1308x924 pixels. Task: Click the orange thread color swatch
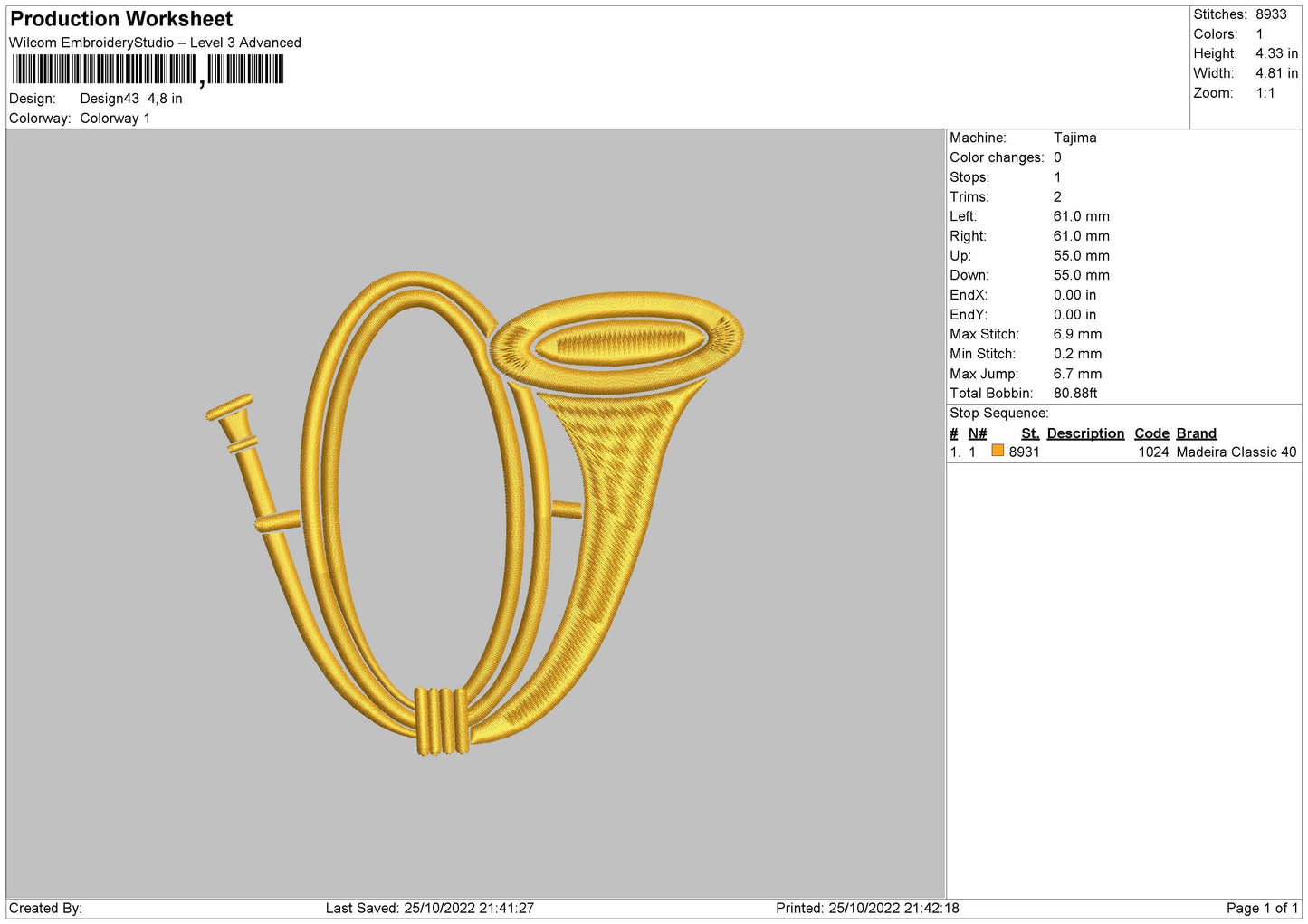(x=998, y=451)
